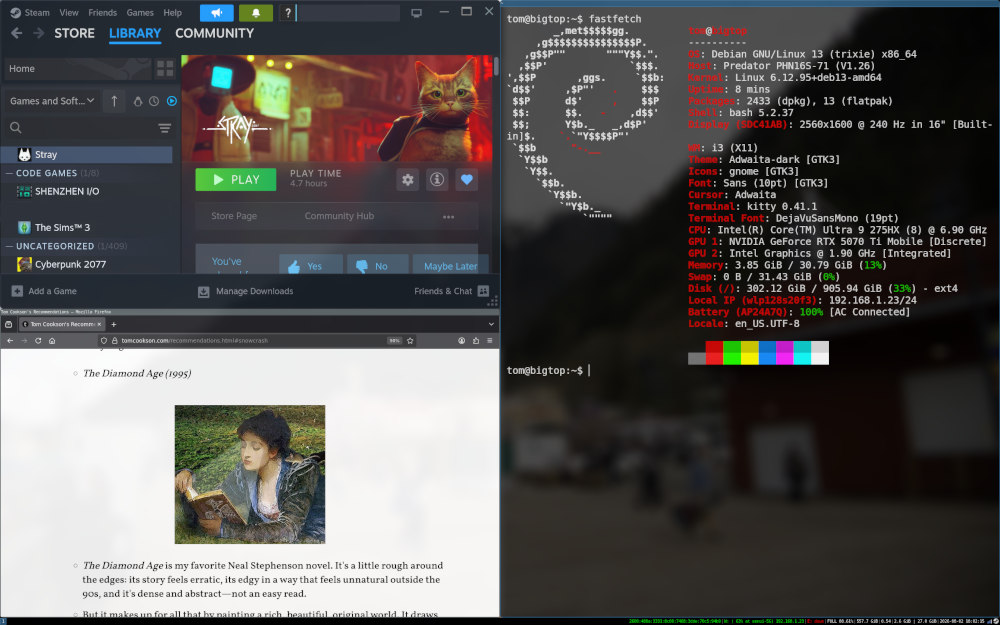Select Stray in the library list
1000x625 pixels.
(x=87, y=154)
